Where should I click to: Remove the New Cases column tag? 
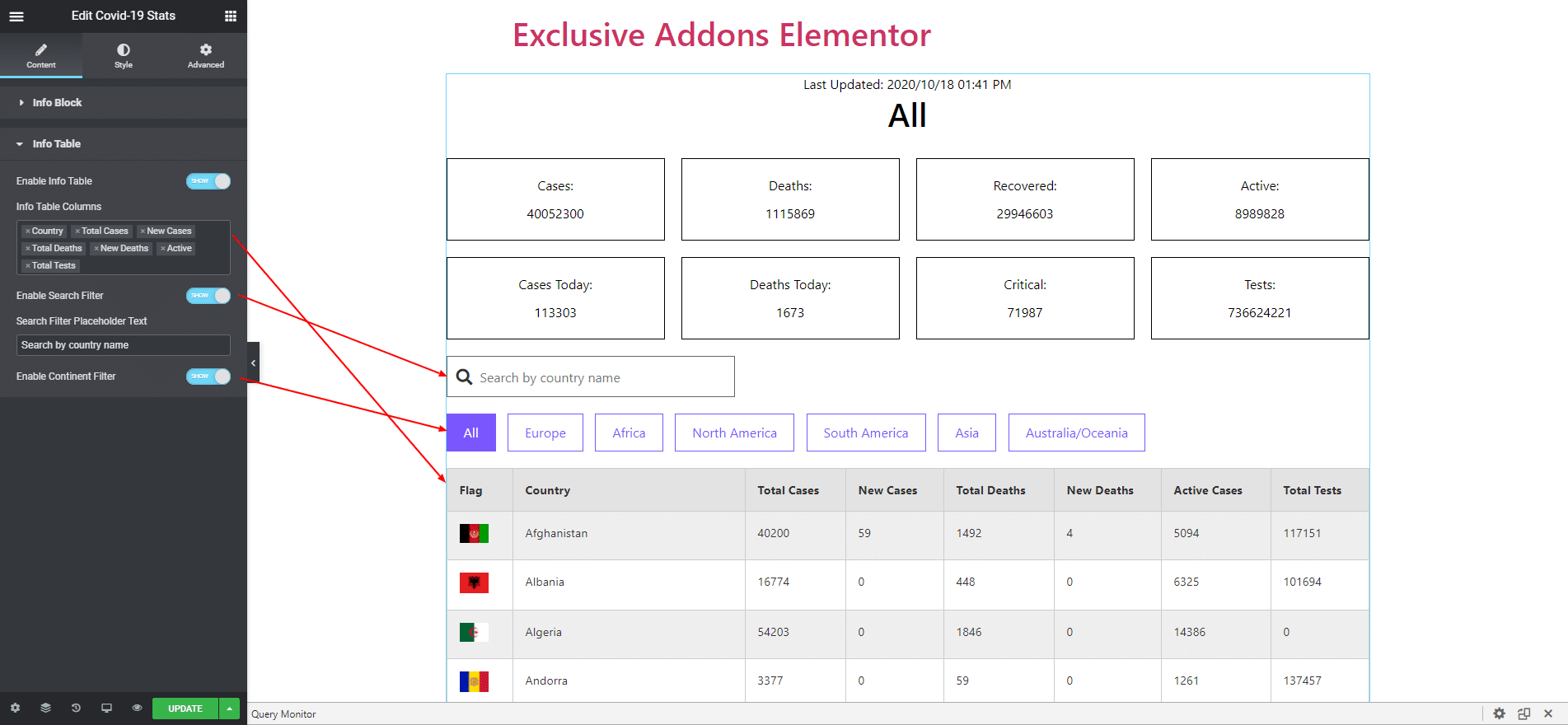click(x=143, y=232)
